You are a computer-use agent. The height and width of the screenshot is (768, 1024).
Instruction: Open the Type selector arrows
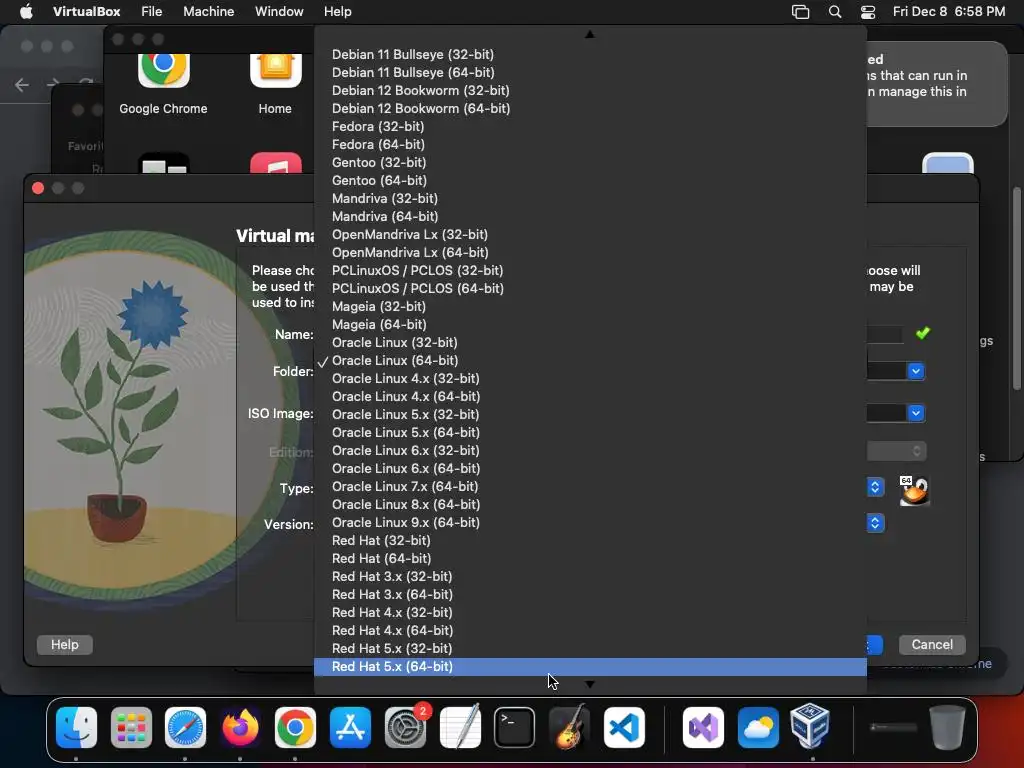coord(875,487)
